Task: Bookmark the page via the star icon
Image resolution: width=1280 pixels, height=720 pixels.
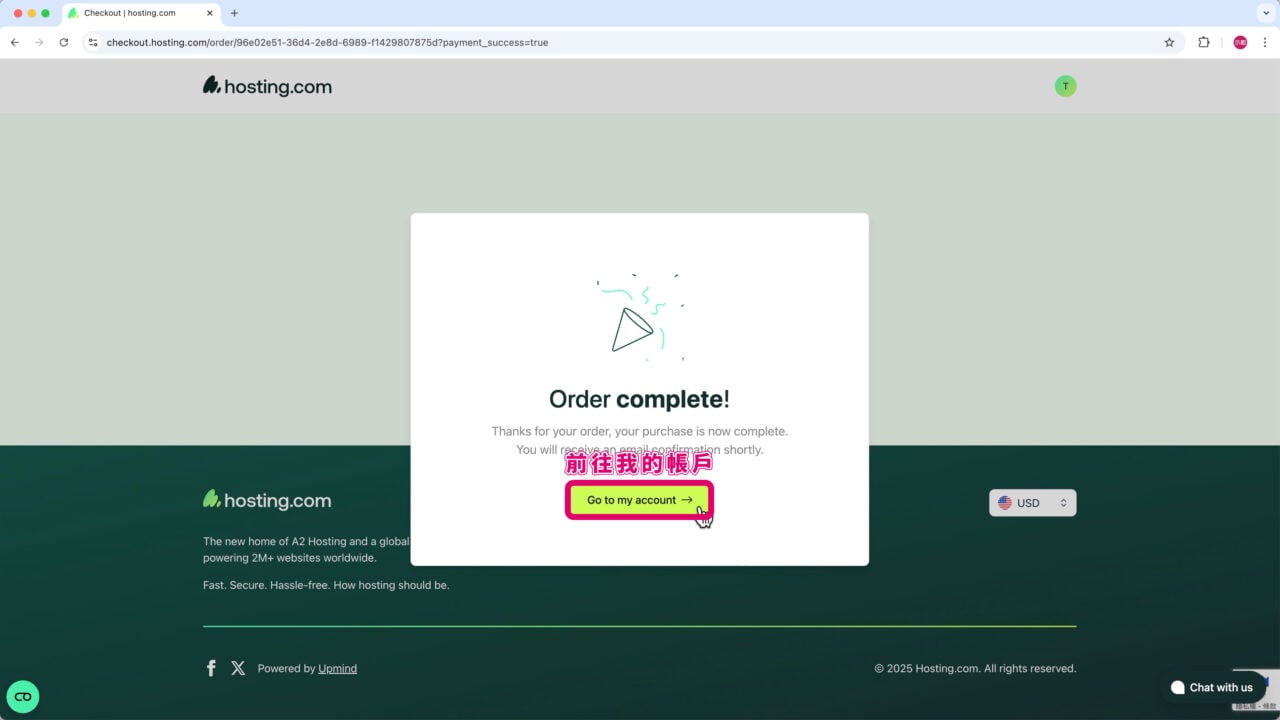Action: click(x=1167, y=42)
